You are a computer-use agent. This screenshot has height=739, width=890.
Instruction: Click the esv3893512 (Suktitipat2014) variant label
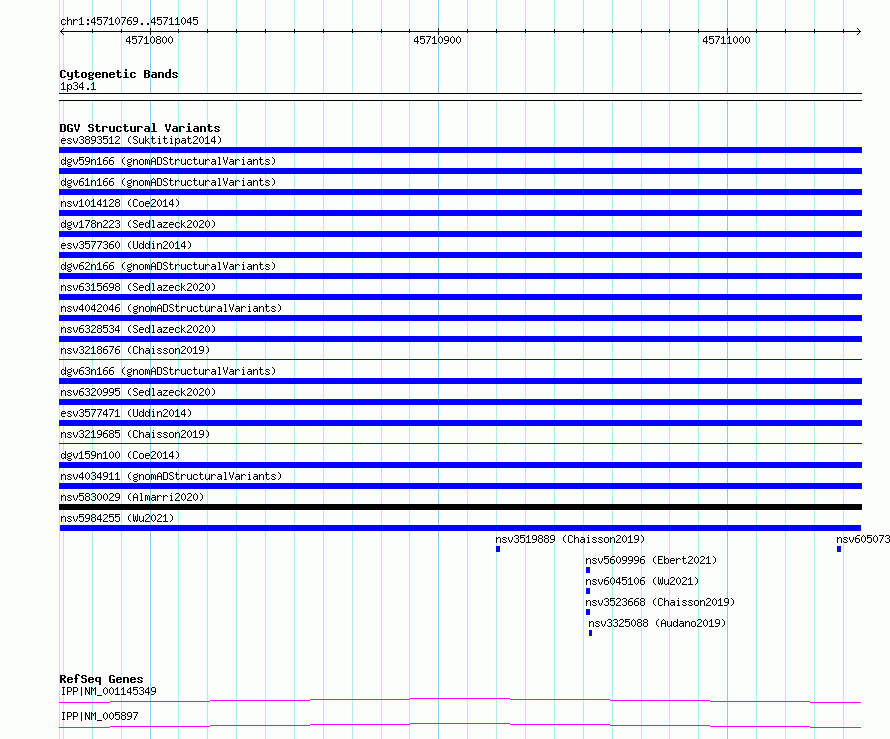tap(141, 140)
